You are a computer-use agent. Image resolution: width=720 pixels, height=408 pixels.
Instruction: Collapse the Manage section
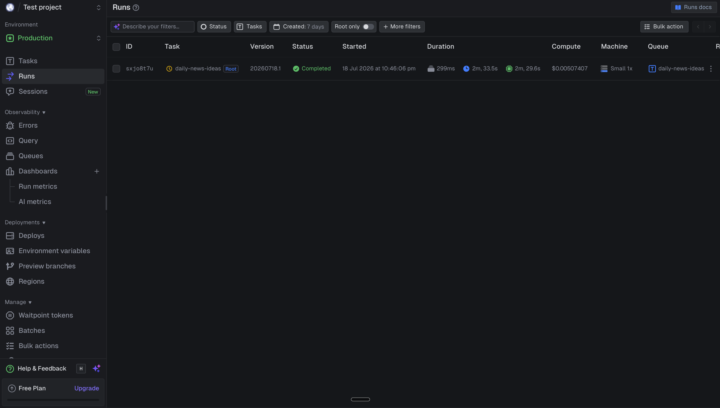[x=18, y=302]
